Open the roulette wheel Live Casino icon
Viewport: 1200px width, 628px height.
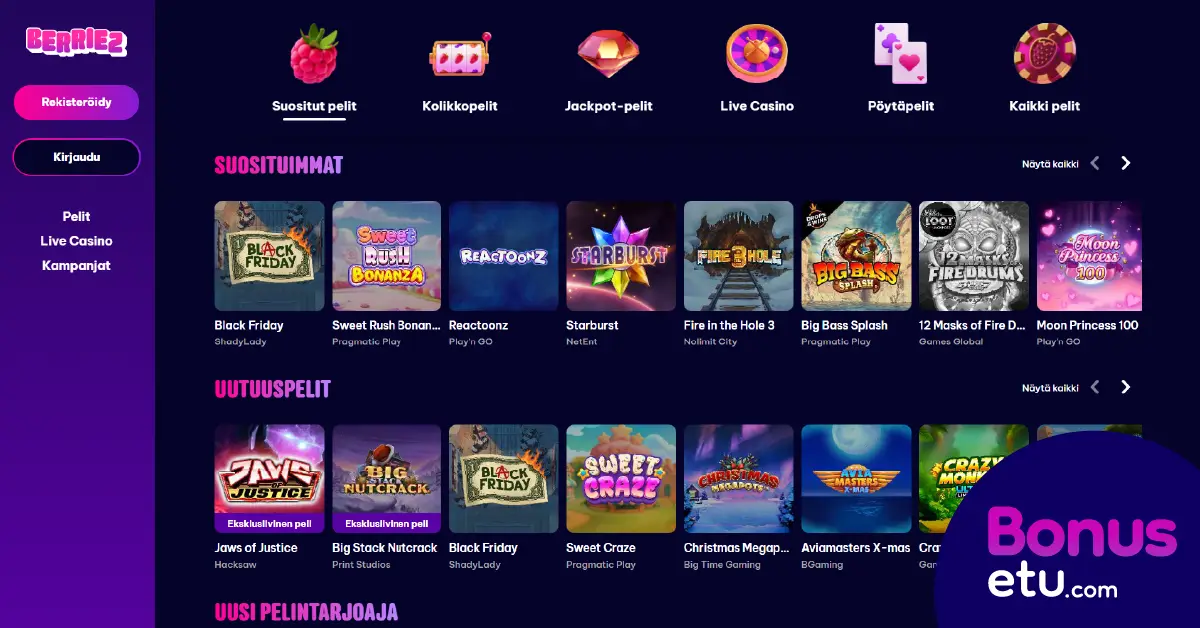[757, 54]
